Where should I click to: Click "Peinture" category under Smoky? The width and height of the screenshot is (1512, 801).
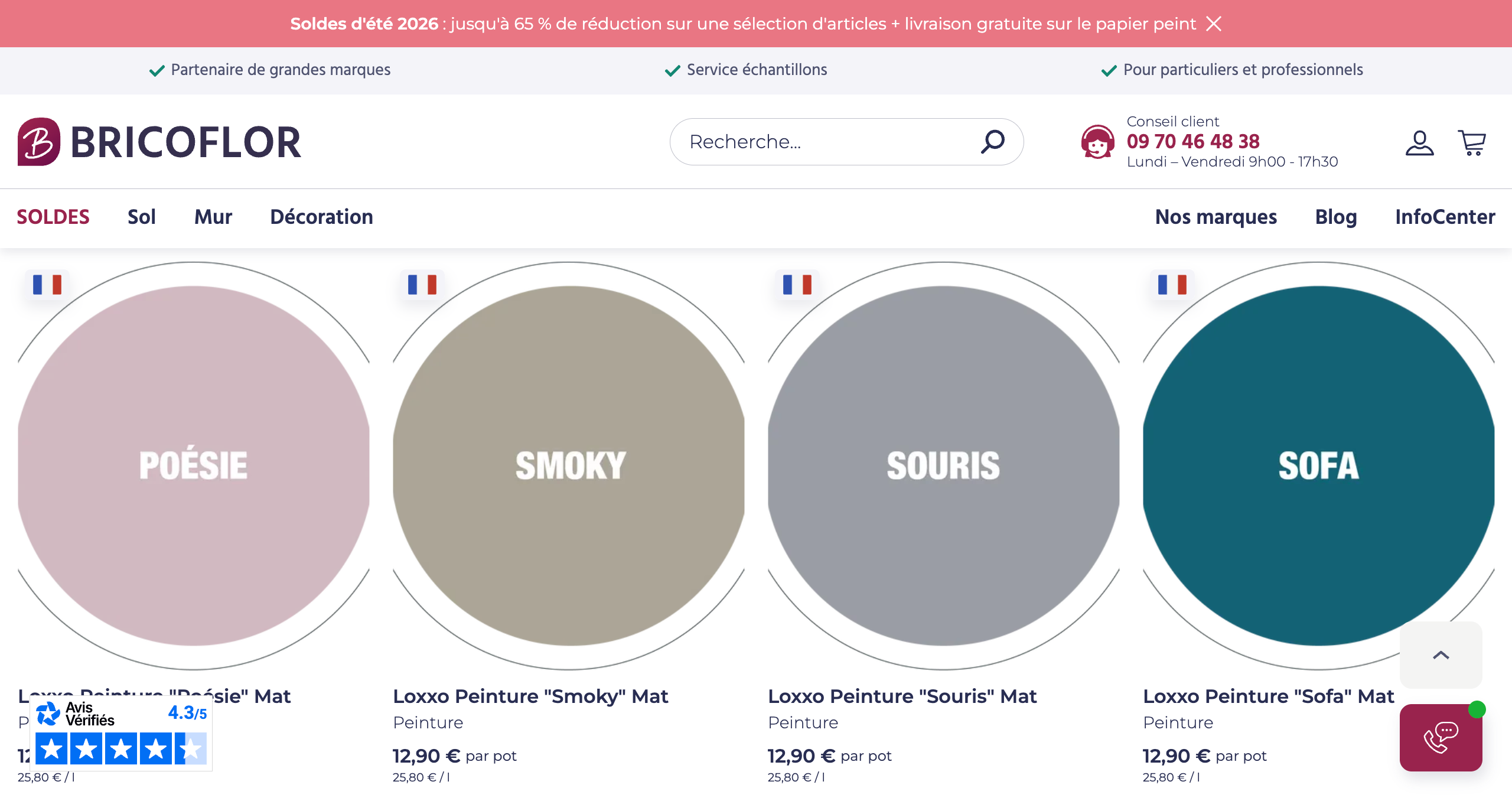pos(428,722)
